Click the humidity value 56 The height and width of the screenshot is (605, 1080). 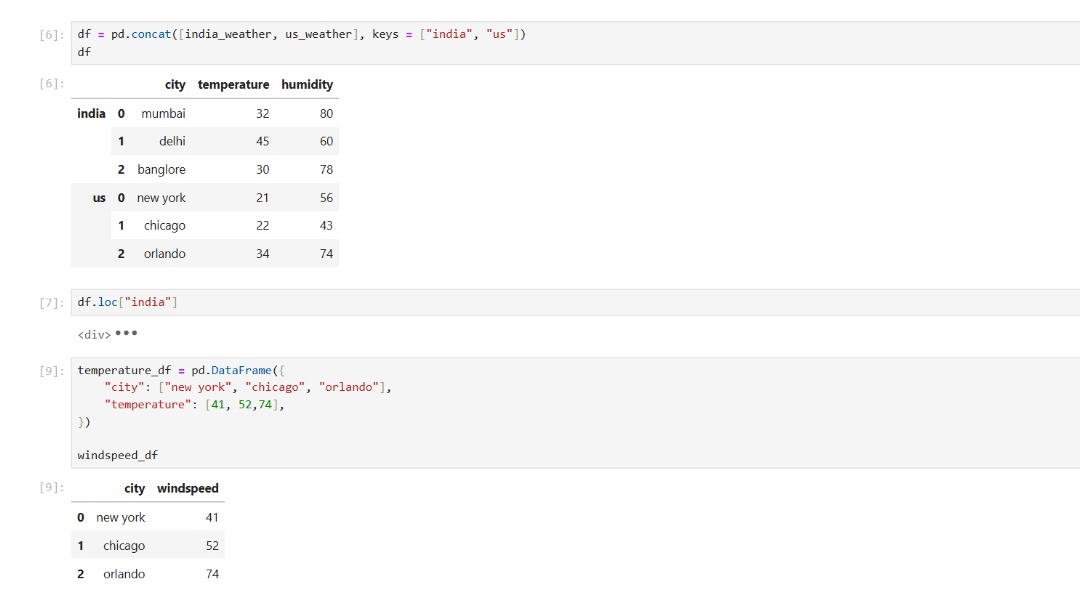coord(326,198)
